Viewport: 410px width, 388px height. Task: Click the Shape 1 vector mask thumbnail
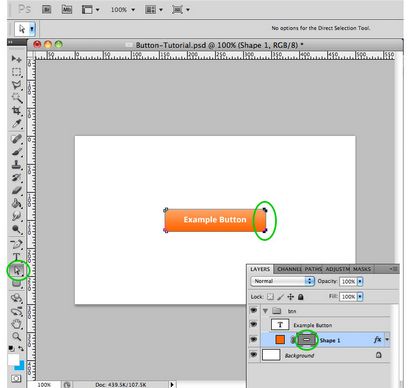pyautogui.click(x=306, y=340)
